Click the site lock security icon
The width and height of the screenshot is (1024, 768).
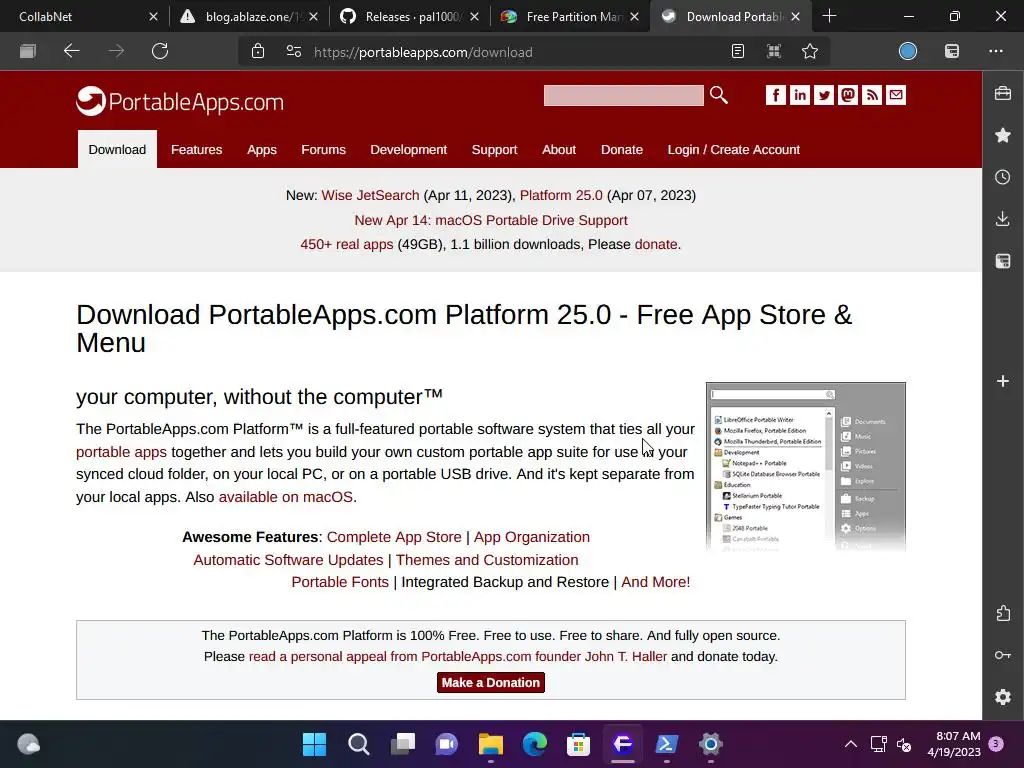[258, 52]
